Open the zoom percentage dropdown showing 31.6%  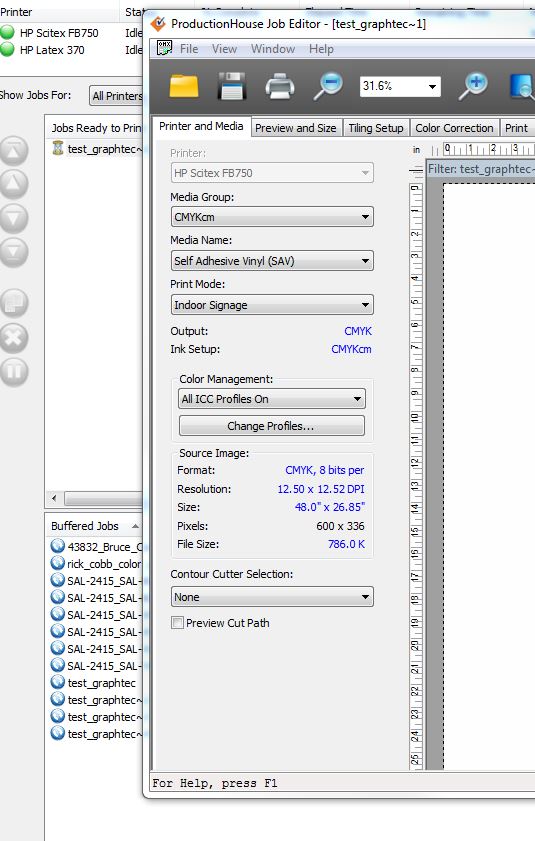[432, 86]
